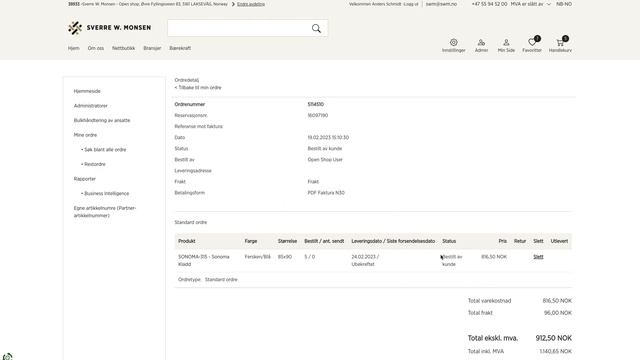Open Søk blant alle ordre sidebar item

tap(104, 150)
